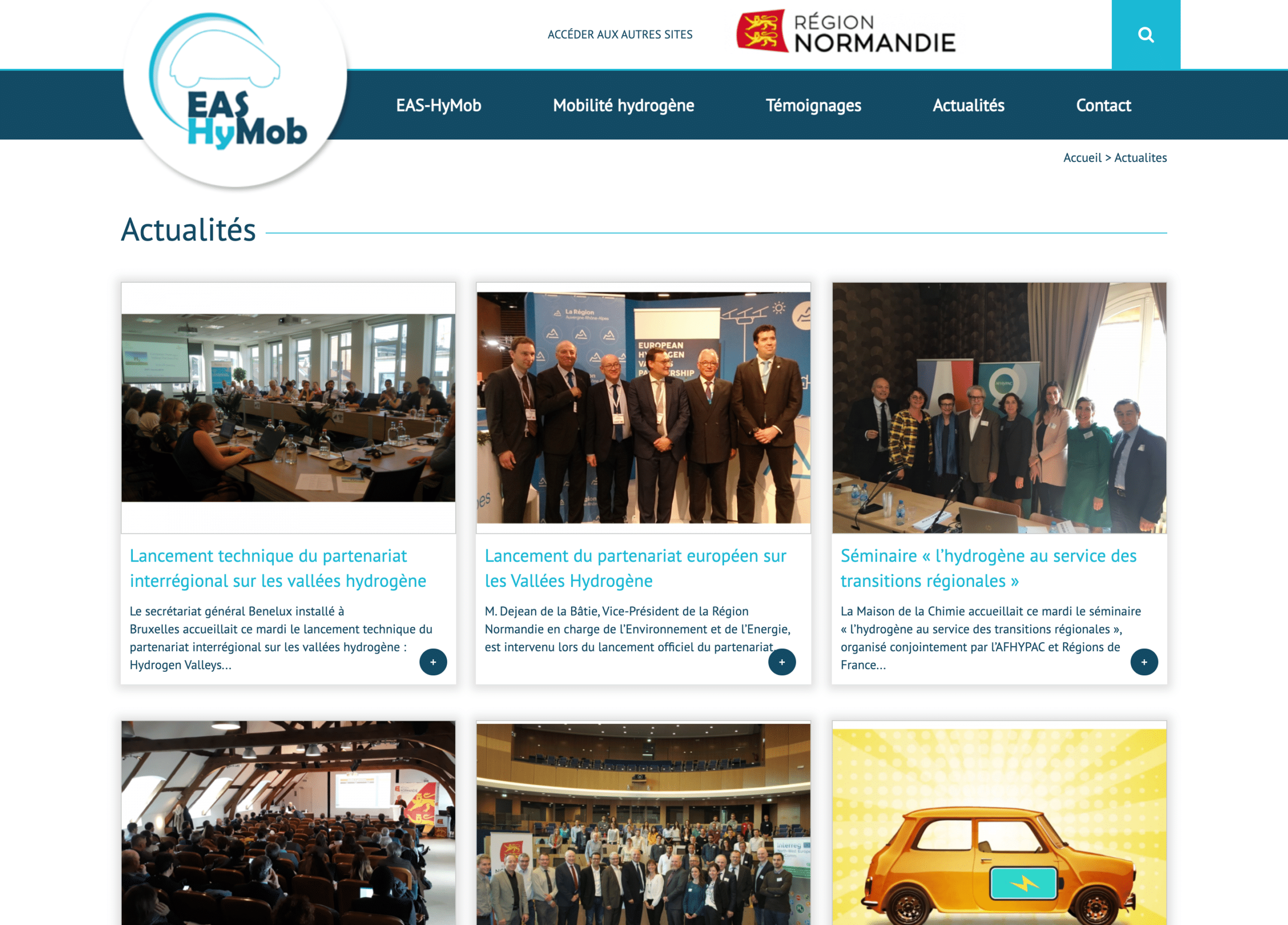Expand the Vallées Hydrogène article plus button
The height and width of the screenshot is (925, 1288).
[781, 662]
